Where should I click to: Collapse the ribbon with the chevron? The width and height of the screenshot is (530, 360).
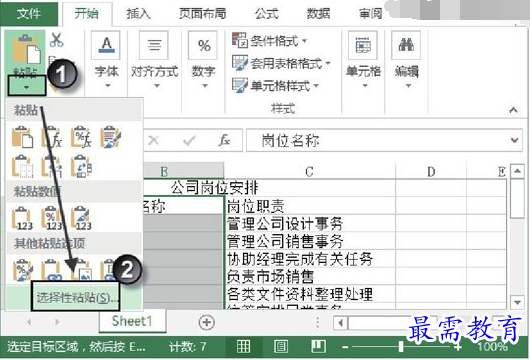513,110
